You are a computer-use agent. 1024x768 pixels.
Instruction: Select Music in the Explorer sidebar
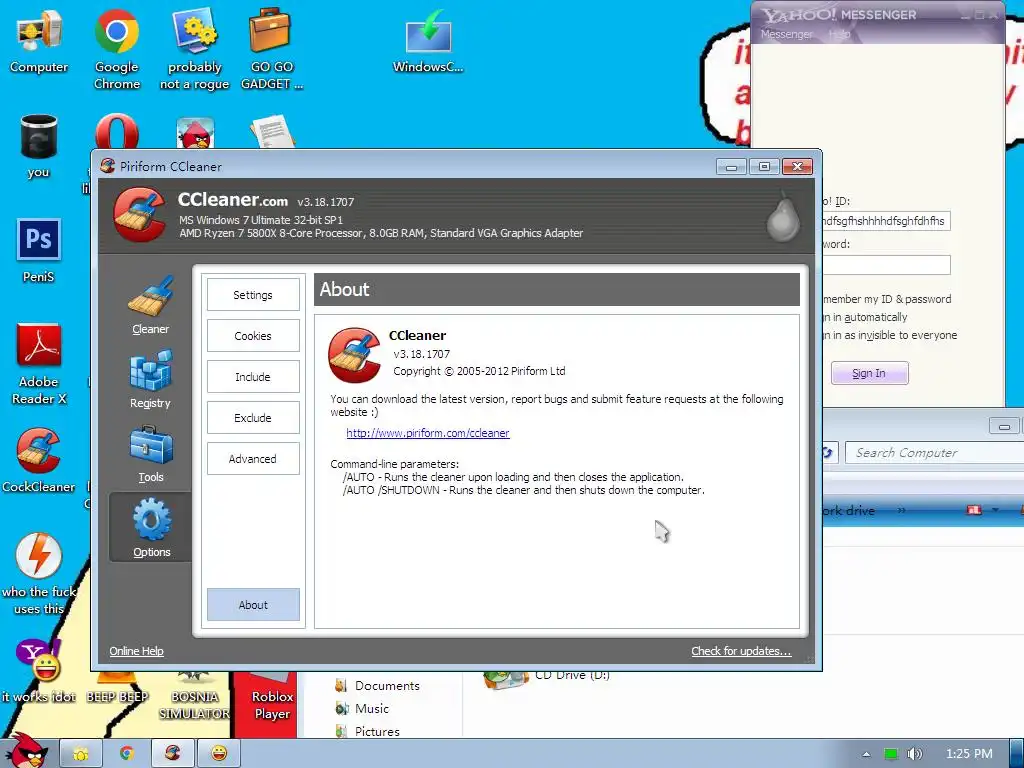tap(362, 709)
